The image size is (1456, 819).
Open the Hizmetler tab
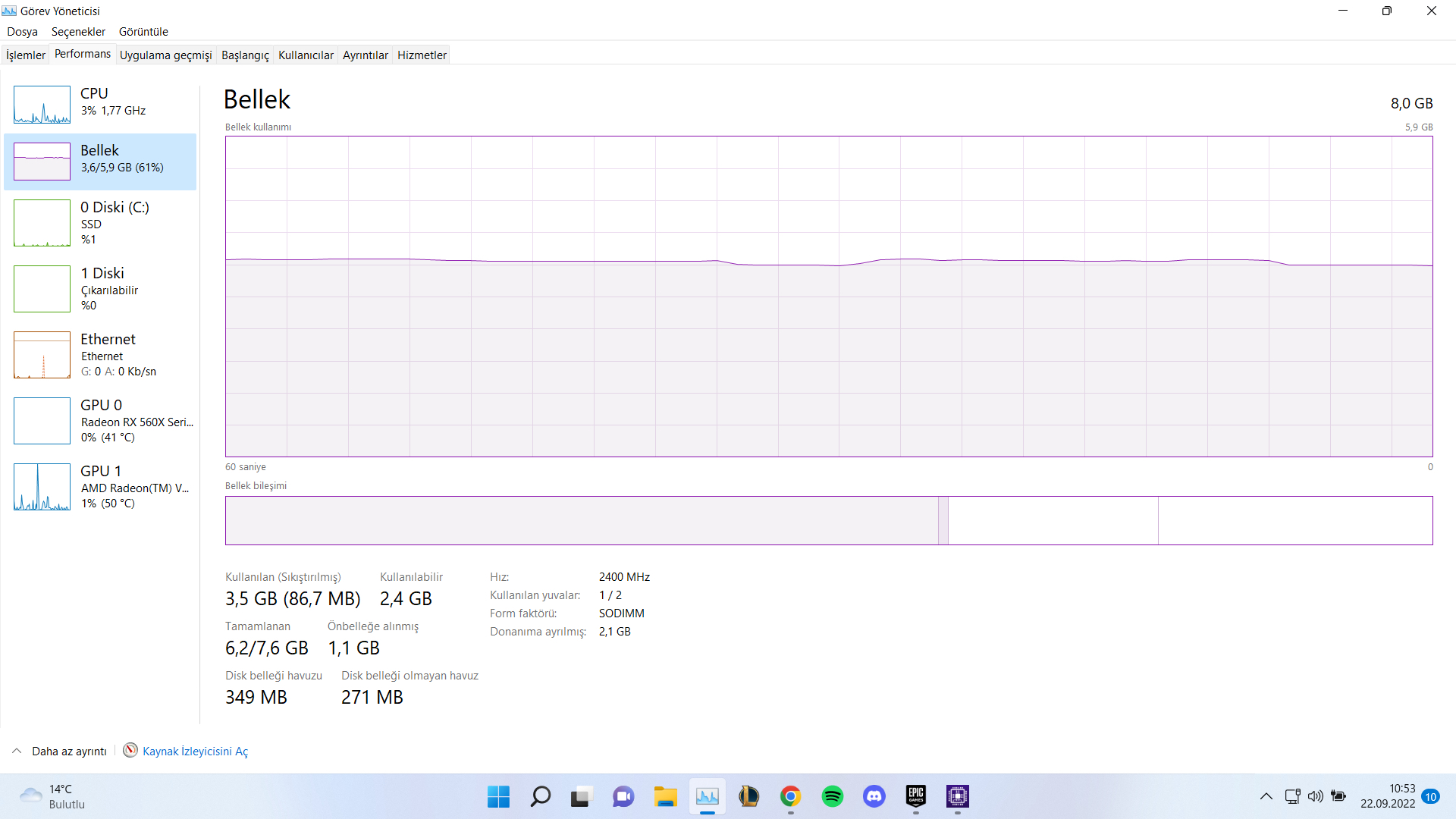click(x=422, y=55)
